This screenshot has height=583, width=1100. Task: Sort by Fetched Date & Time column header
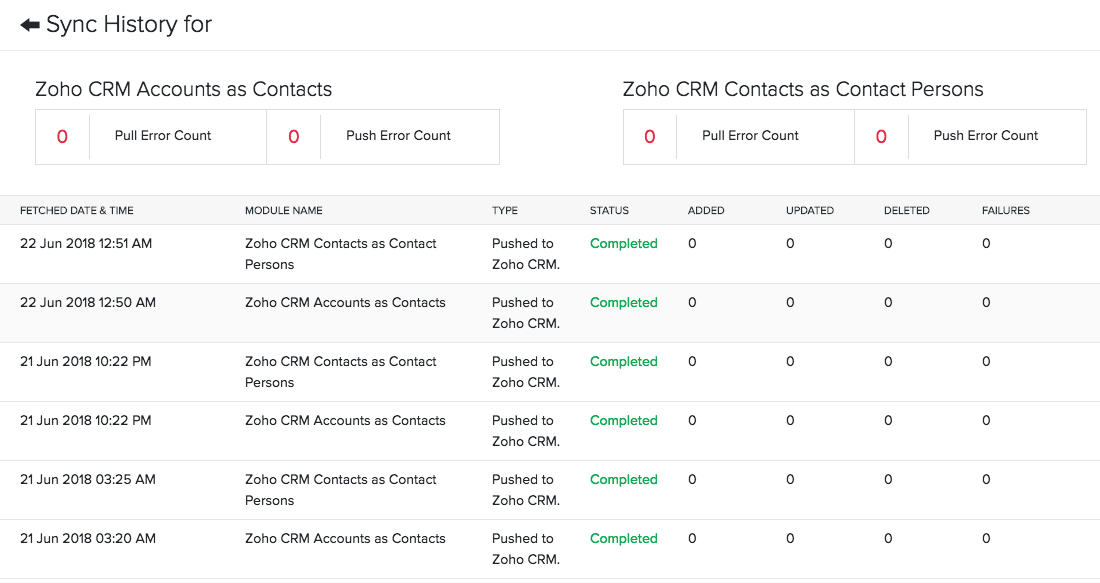tap(77, 211)
